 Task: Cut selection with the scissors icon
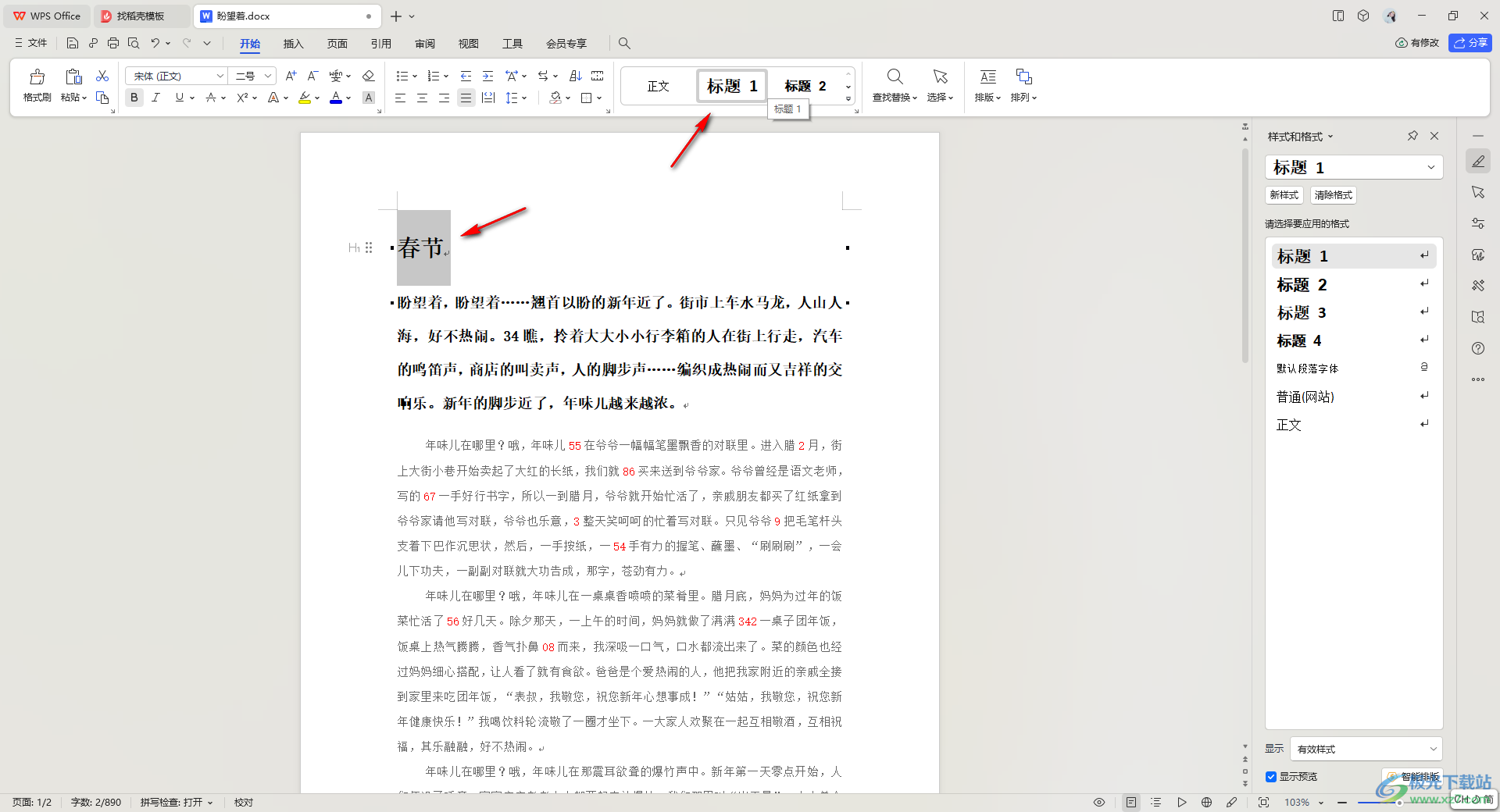102,76
